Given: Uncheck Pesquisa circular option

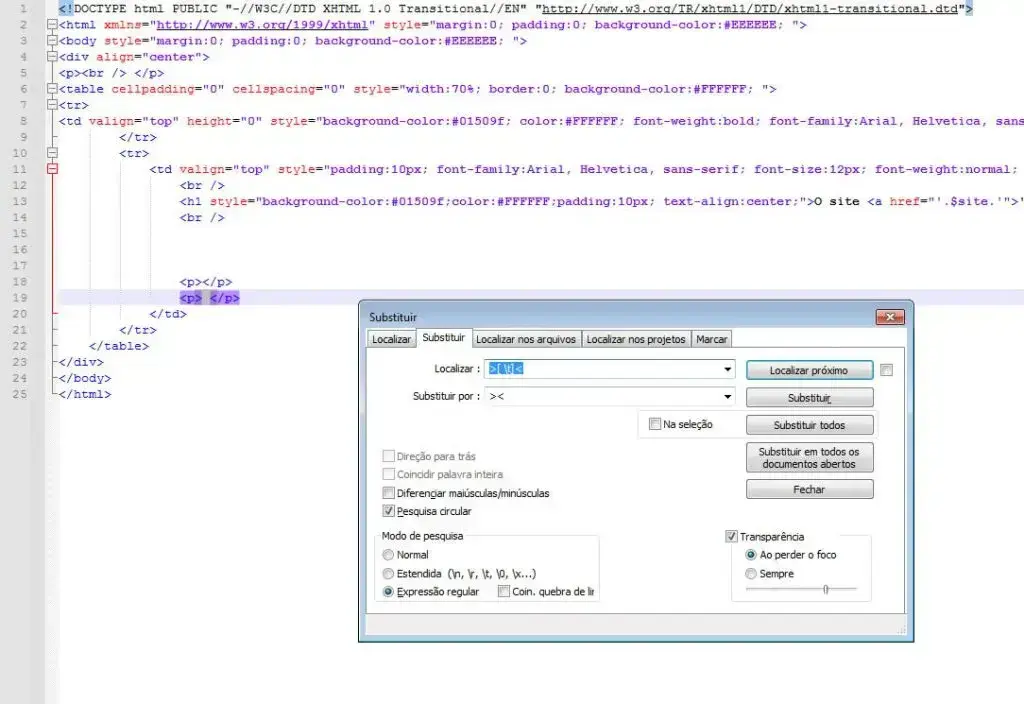Looking at the screenshot, I should point(389,511).
